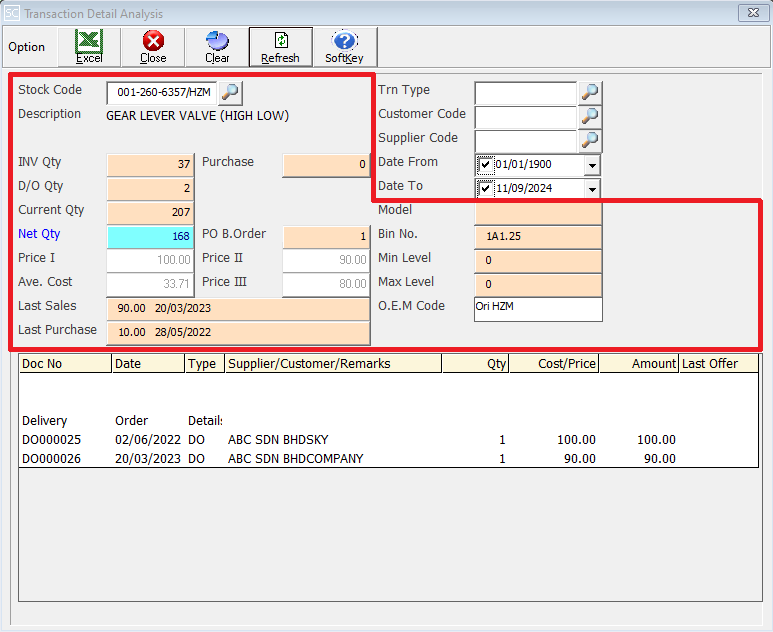Toggle the Date From checkbox
The width and height of the screenshot is (773, 632).
486,165
